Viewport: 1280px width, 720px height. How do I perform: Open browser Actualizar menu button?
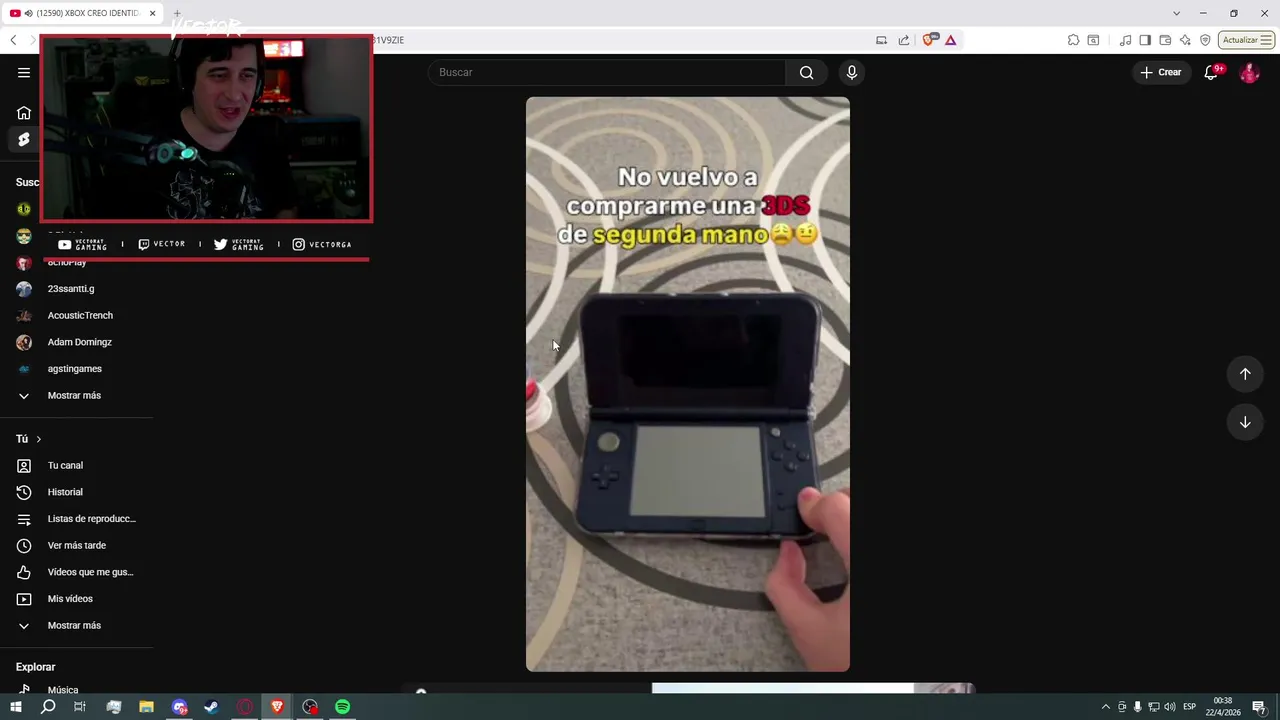pos(1247,40)
